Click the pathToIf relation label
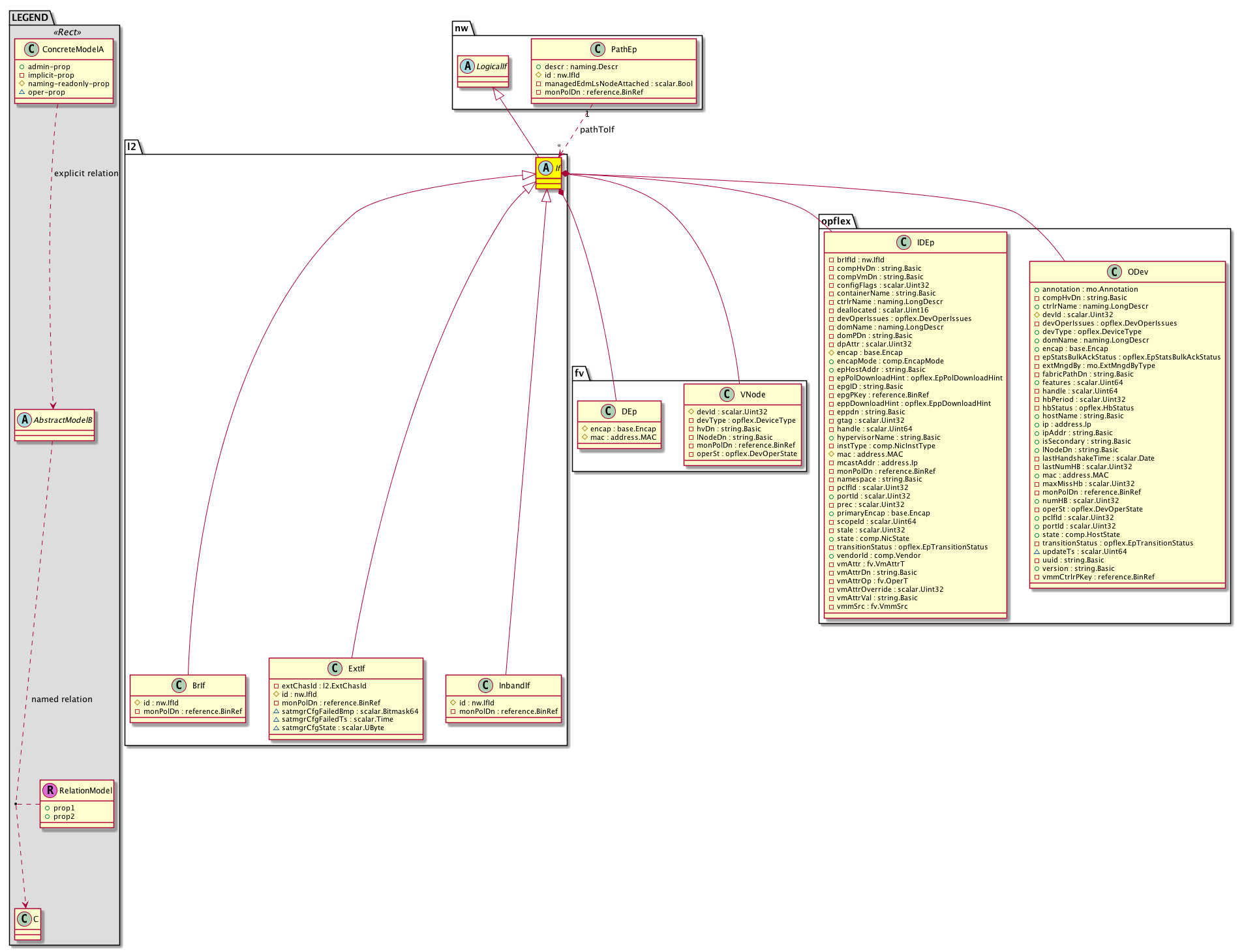Screen dimensions: 1244x952 coord(597,130)
